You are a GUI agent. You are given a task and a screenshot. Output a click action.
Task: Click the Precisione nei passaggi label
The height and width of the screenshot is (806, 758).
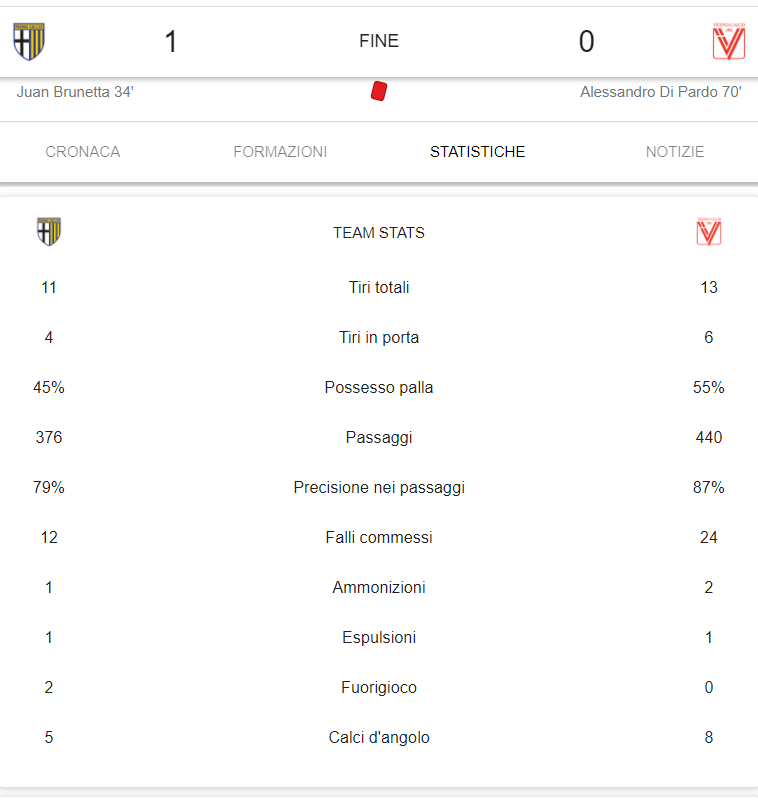[379, 487]
